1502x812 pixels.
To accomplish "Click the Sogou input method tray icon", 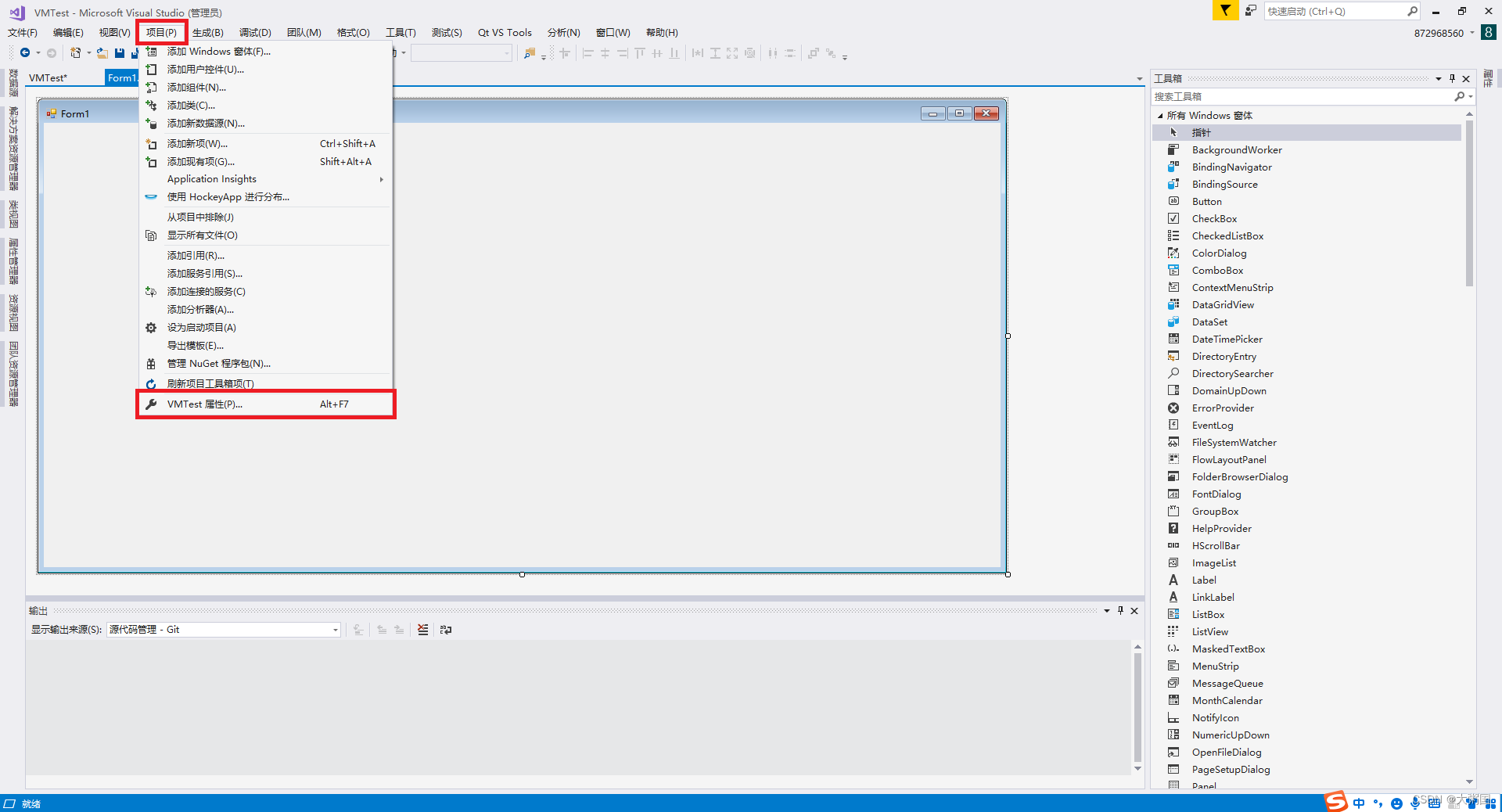I will point(1336,801).
